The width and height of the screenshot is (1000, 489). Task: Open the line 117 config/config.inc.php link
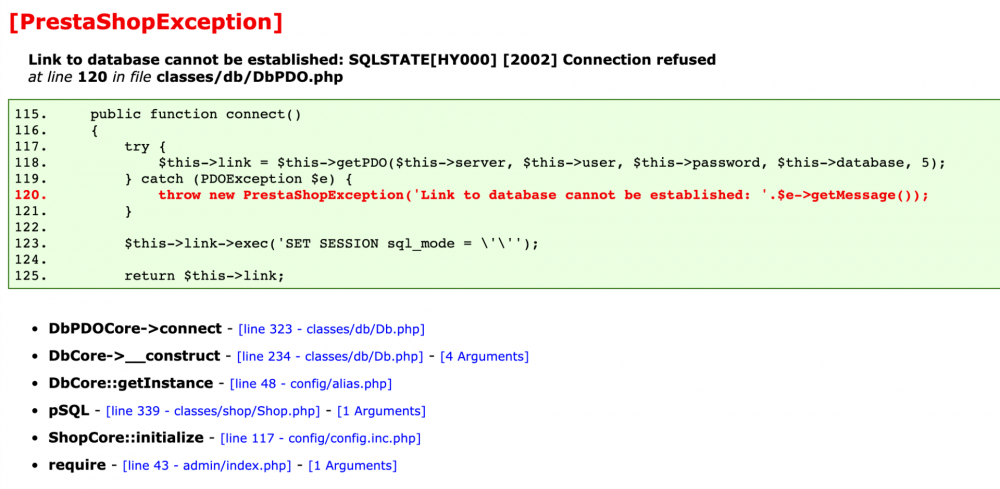coord(320,439)
